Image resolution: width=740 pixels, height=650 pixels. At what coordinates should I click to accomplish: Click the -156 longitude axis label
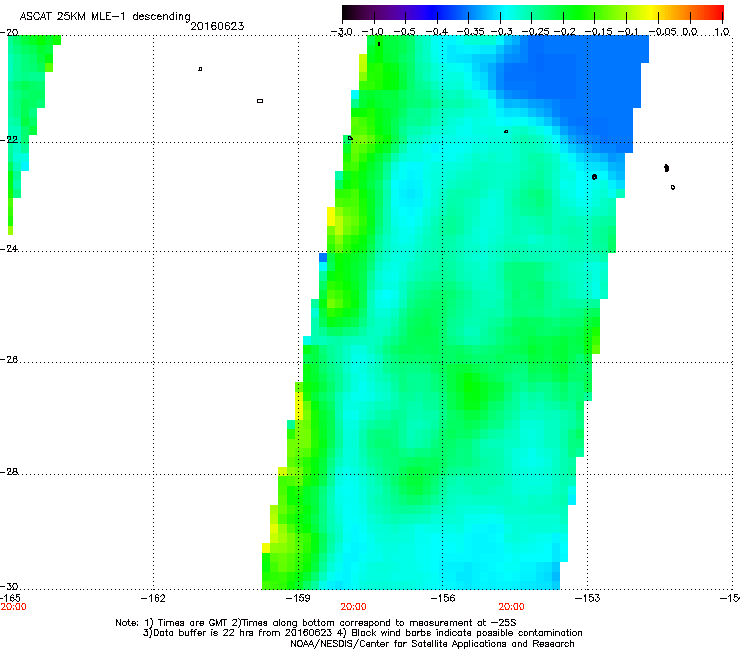point(443,599)
